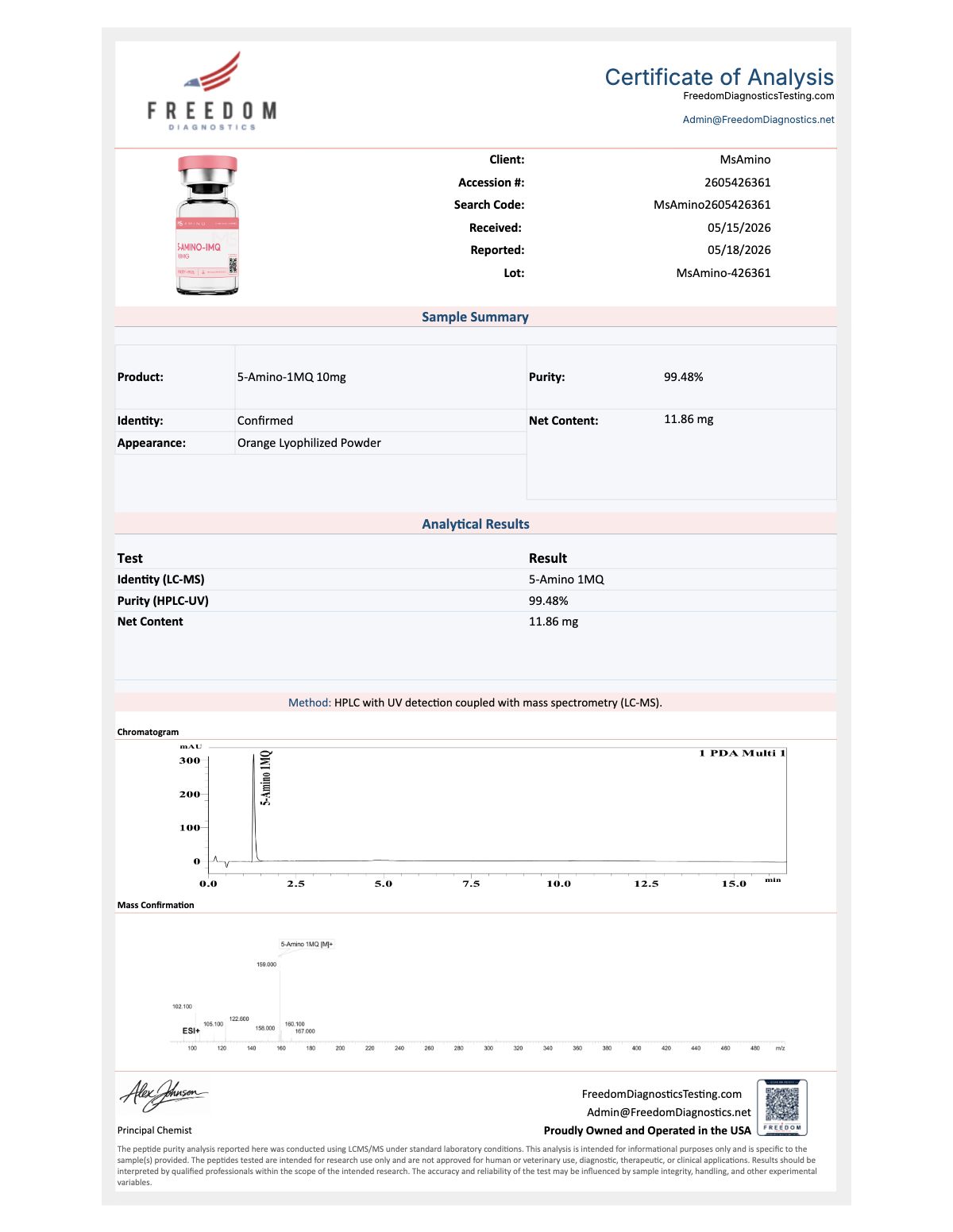Click the Mass Confirmation section label
The height and width of the screenshot is (1232, 953).
(x=156, y=905)
